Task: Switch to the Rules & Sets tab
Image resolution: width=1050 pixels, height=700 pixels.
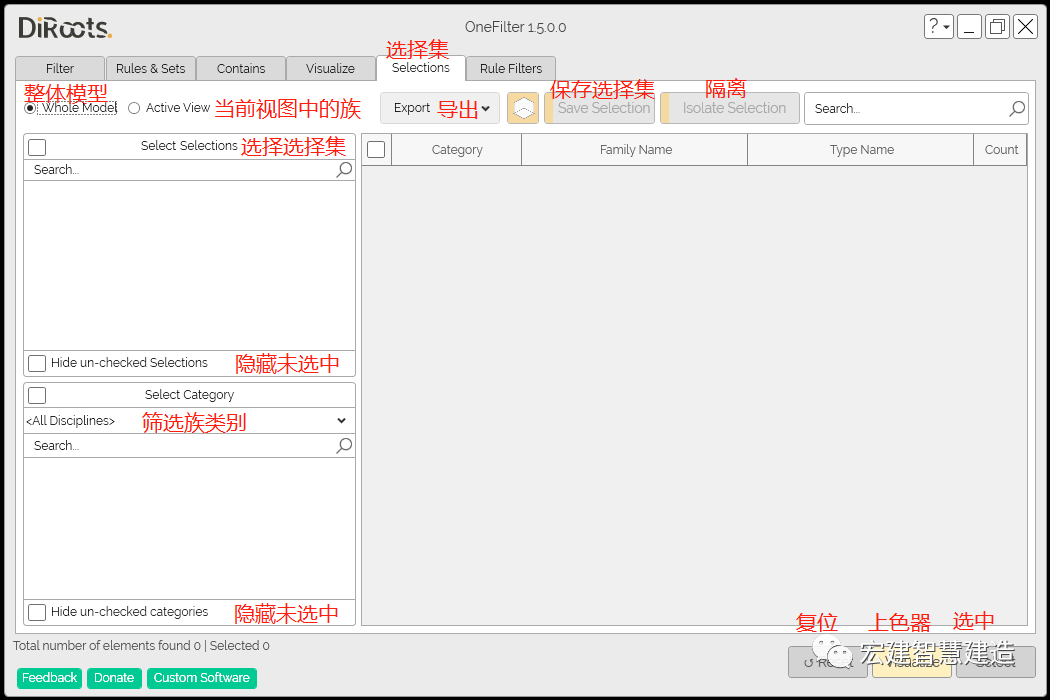Action: 150,68
